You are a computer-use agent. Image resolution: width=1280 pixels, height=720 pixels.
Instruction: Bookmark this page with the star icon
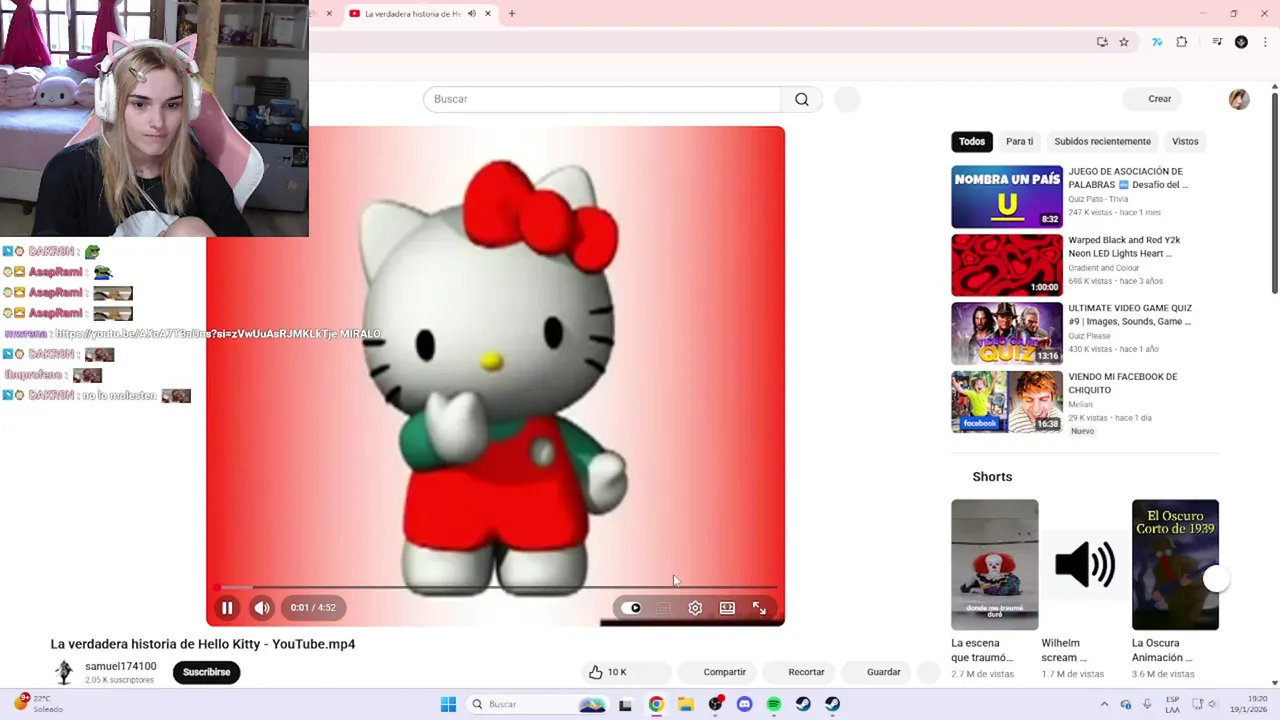coord(1124,42)
